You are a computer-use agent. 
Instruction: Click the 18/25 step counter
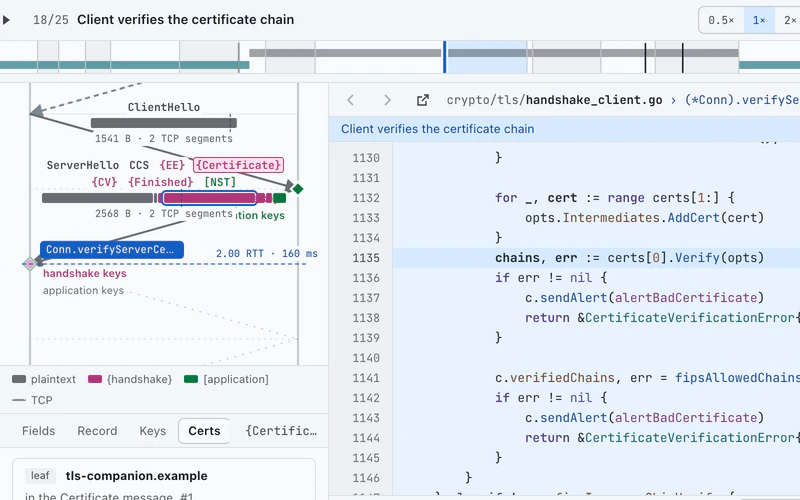[51, 20]
